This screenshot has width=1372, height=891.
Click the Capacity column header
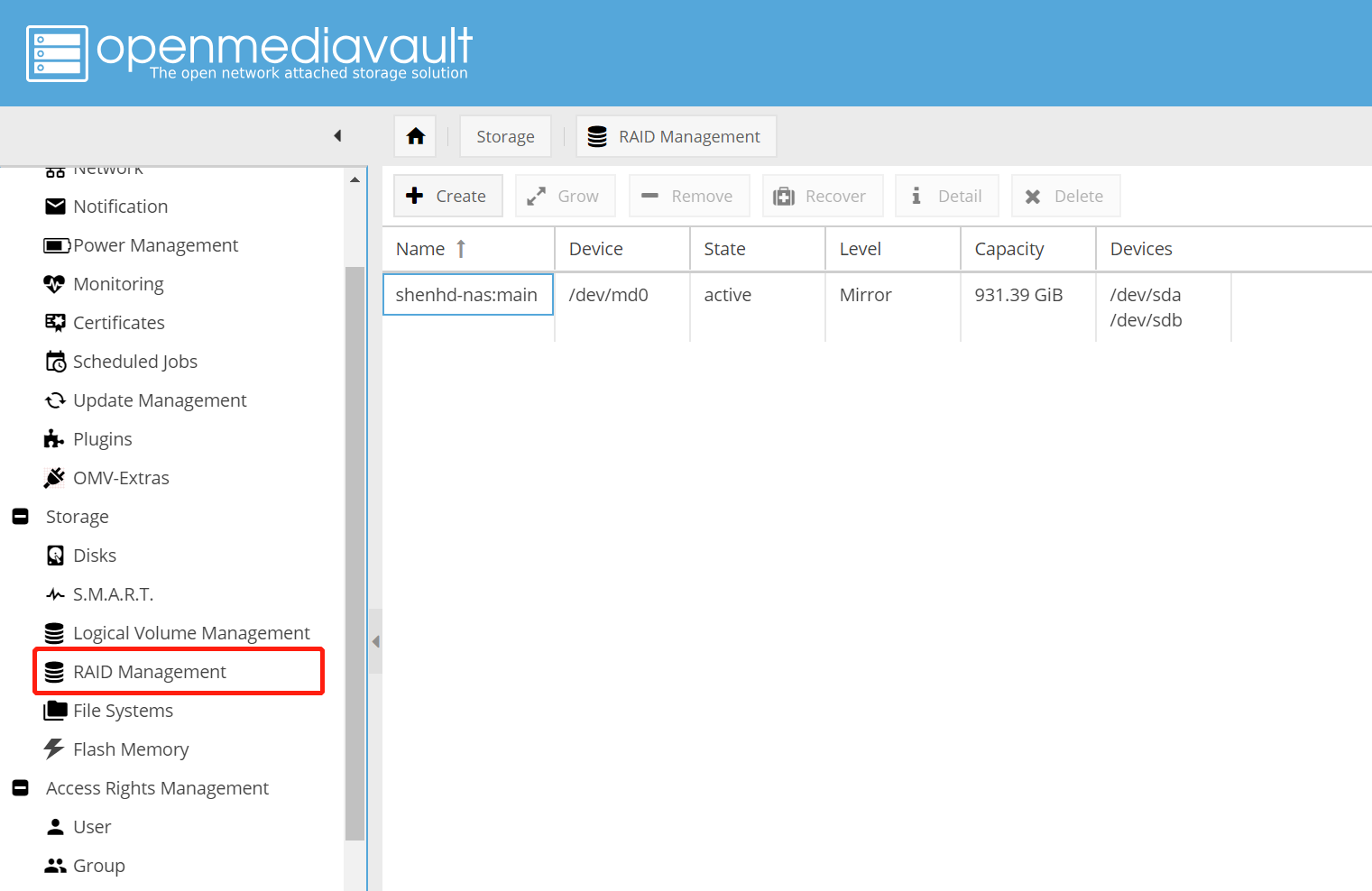click(x=1028, y=249)
